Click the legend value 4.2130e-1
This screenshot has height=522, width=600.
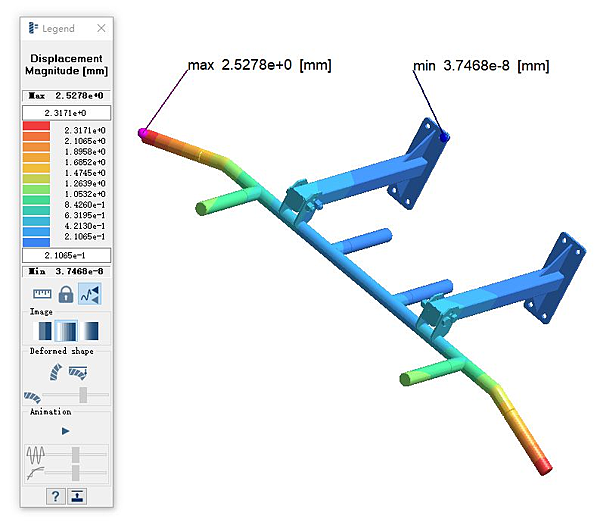coord(85,226)
